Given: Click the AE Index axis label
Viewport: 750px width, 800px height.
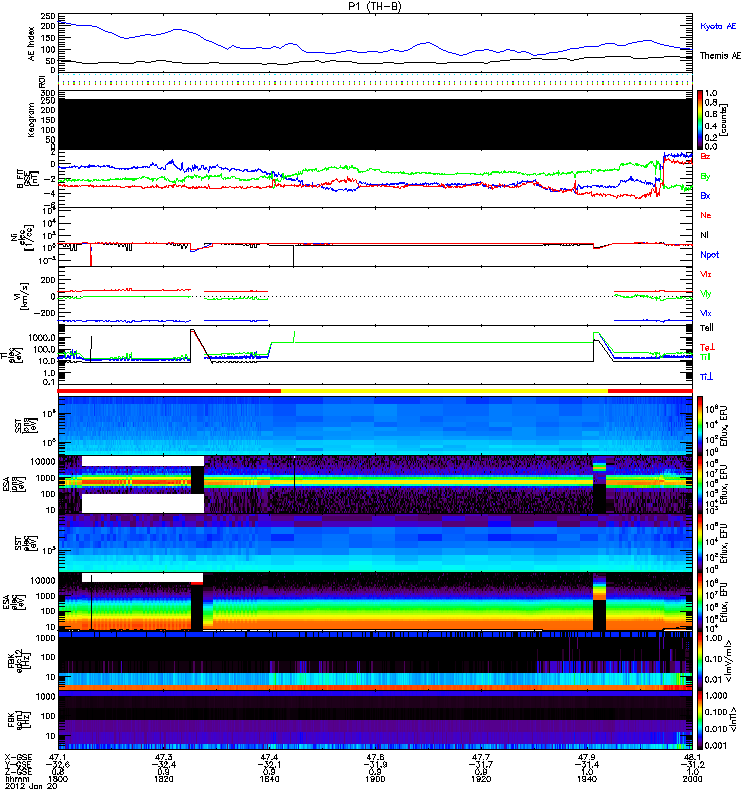Looking at the screenshot, I should click(32, 44).
